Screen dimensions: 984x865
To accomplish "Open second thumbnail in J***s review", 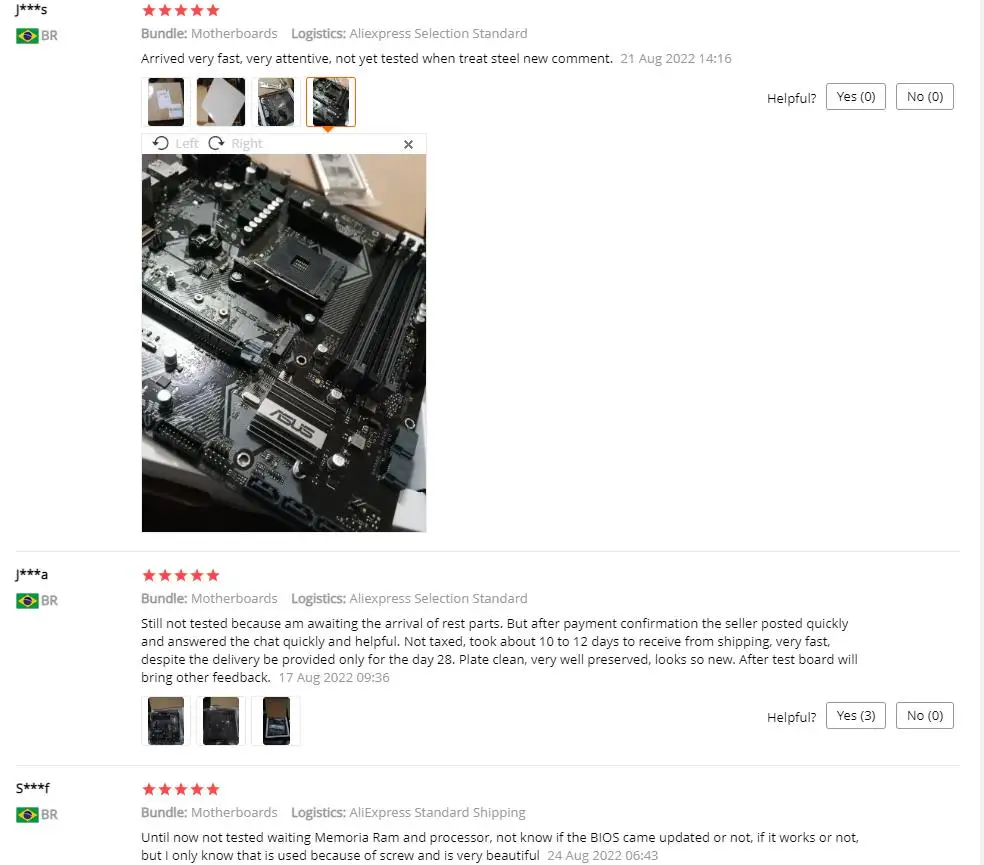I will click(x=221, y=102).
